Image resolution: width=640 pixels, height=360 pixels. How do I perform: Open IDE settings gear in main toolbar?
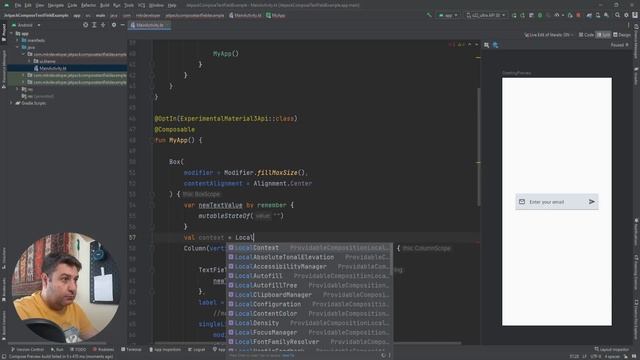626,15
